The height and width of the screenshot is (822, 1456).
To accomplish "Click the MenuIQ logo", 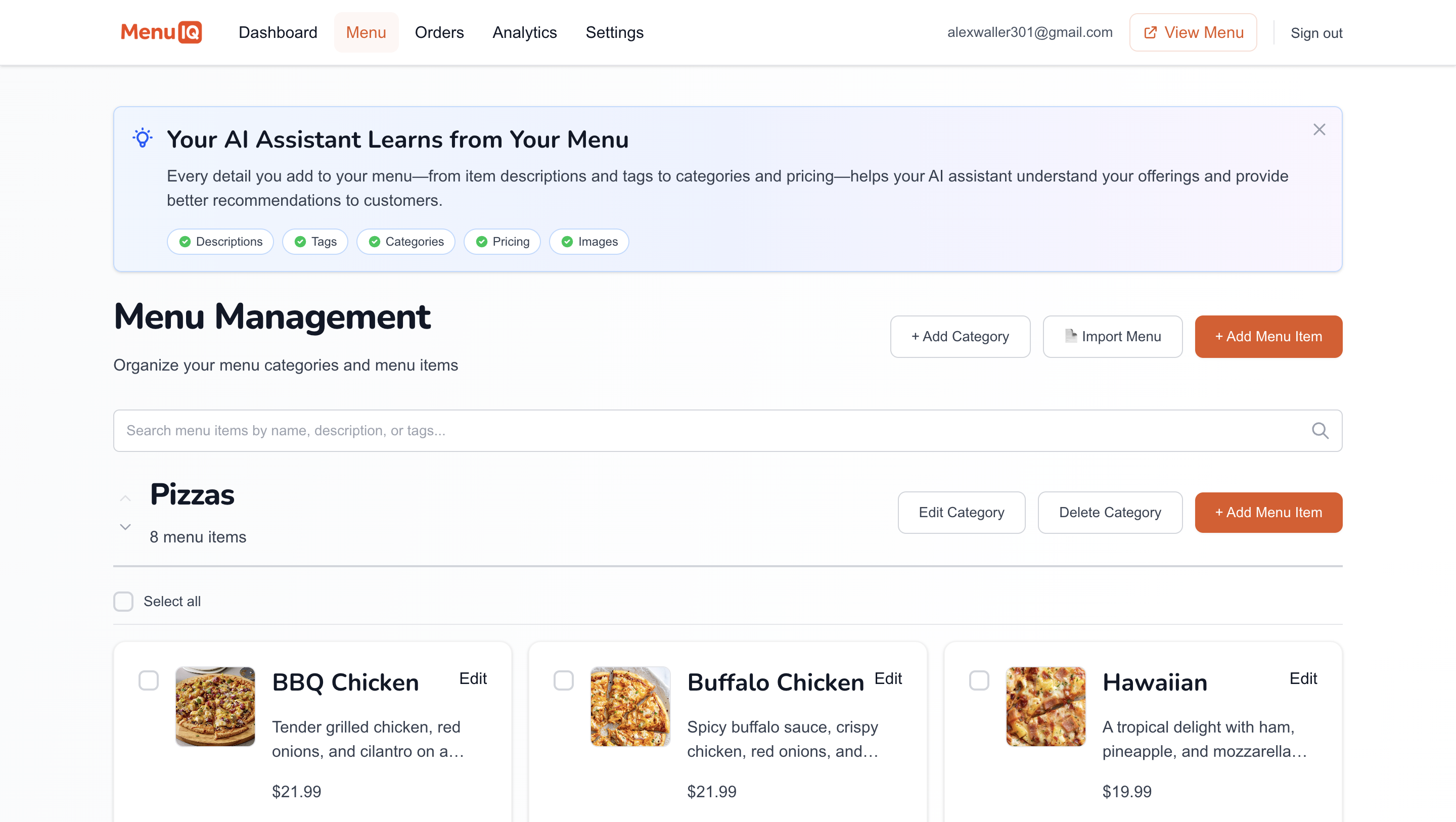I will [x=161, y=32].
